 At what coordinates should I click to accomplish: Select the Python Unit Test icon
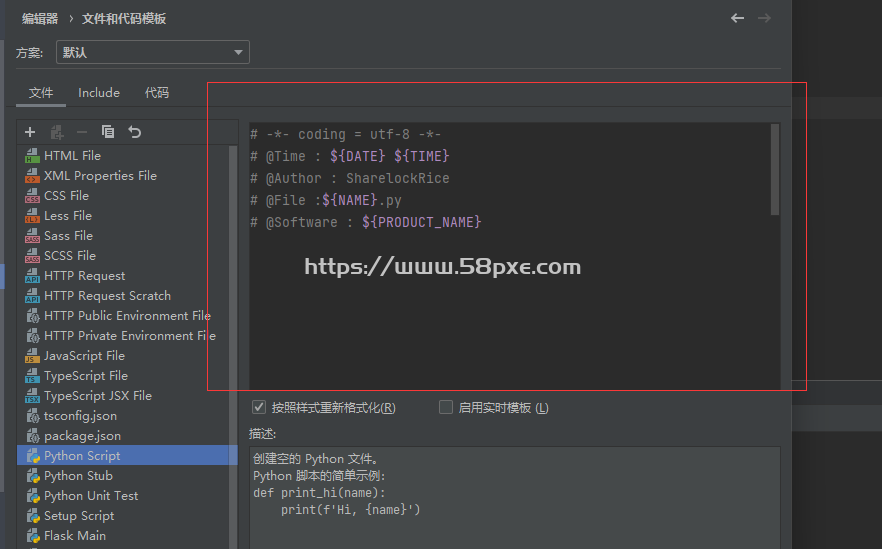[33, 496]
